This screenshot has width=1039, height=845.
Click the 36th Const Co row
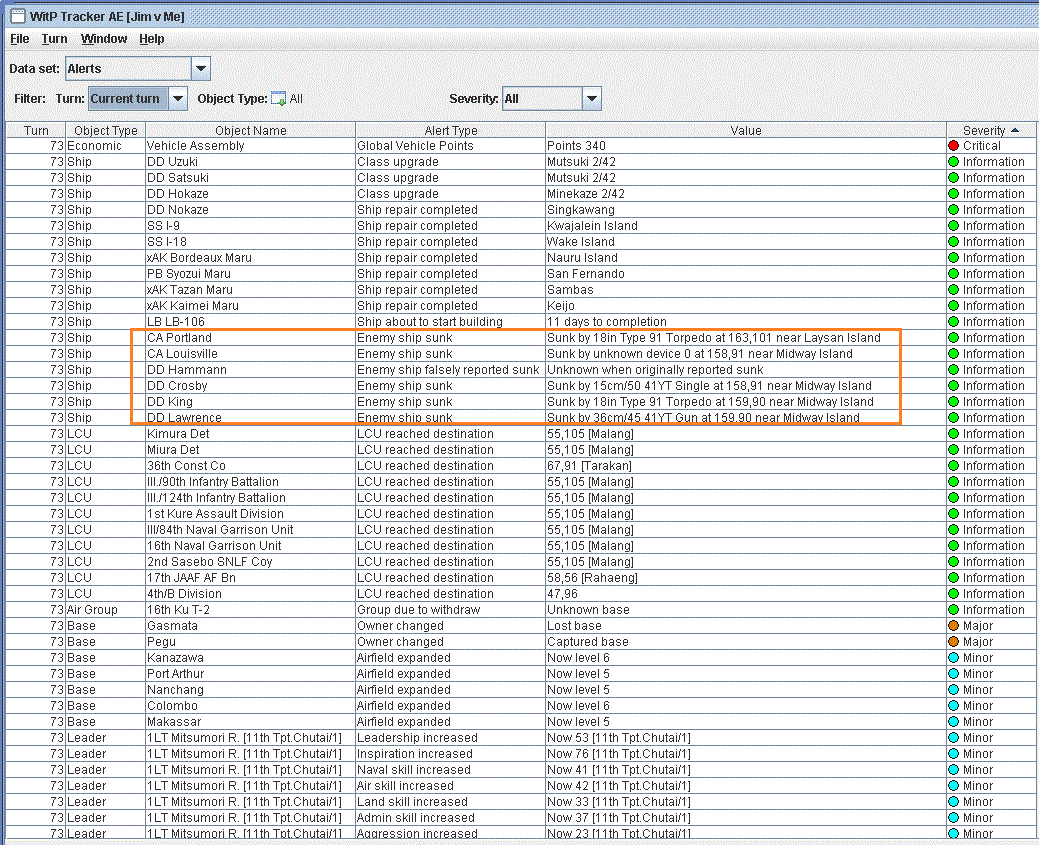tap(521, 465)
